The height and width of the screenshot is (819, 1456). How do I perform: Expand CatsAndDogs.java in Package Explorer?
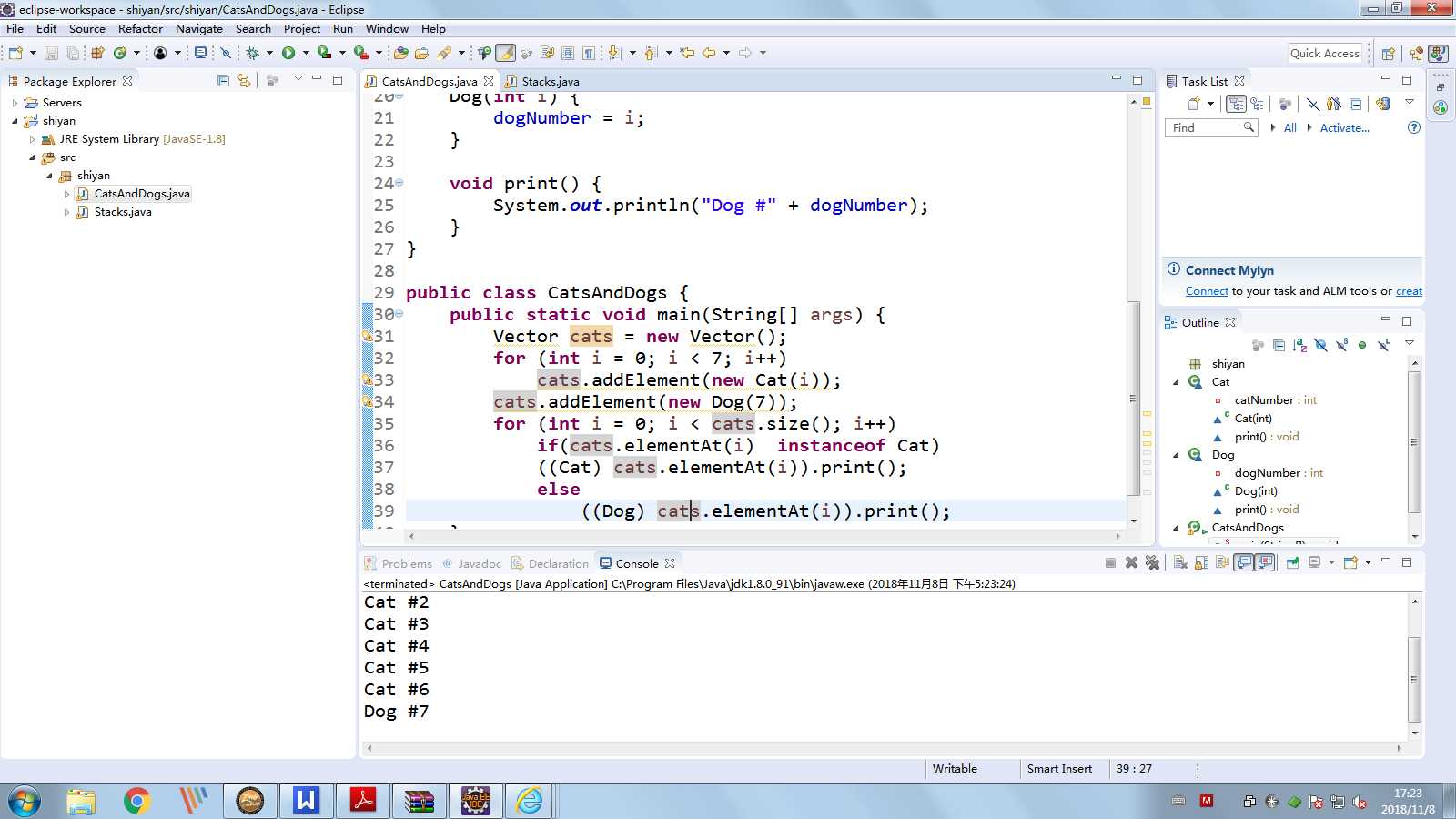(66, 194)
